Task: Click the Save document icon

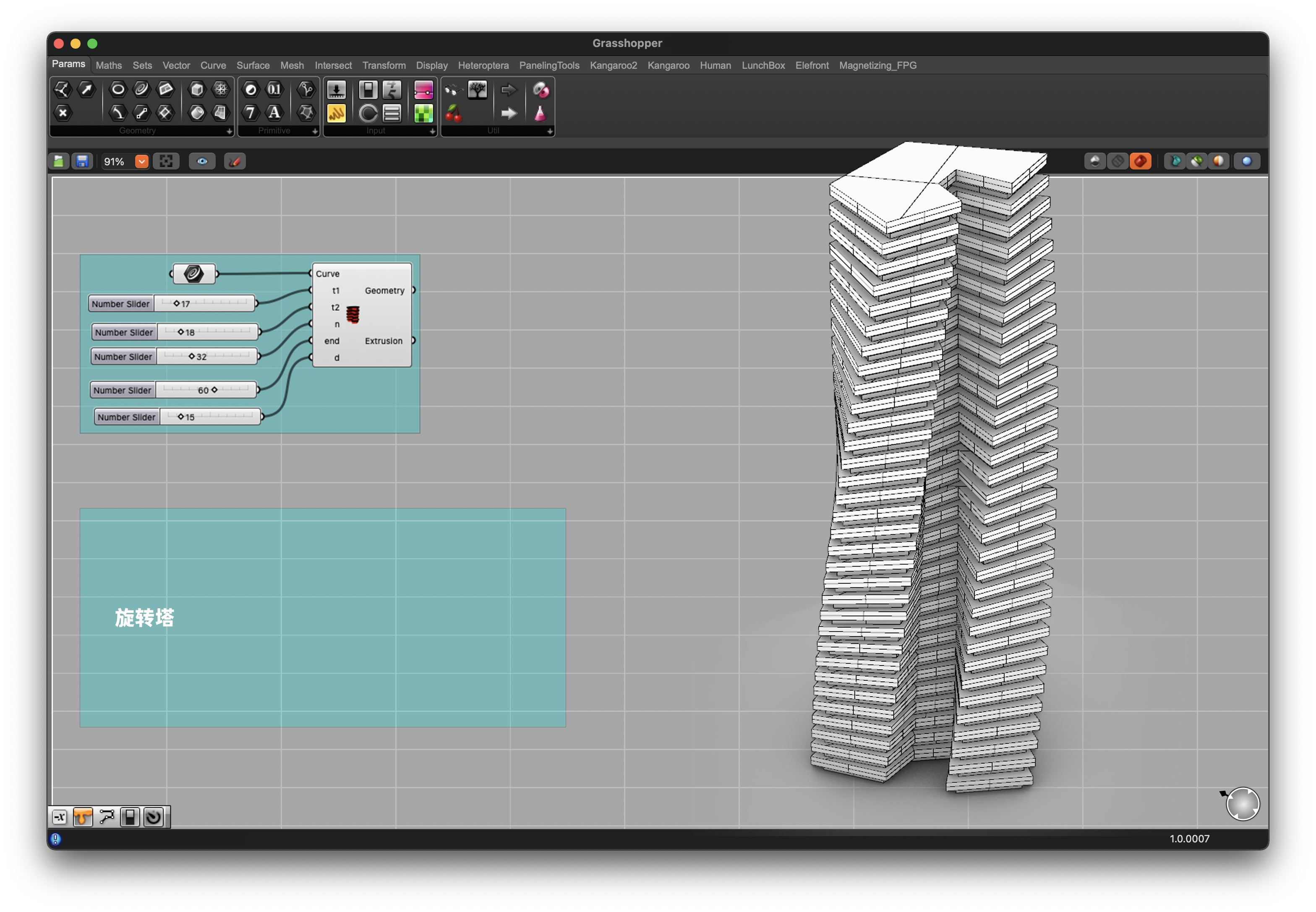Action: coord(82,161)
